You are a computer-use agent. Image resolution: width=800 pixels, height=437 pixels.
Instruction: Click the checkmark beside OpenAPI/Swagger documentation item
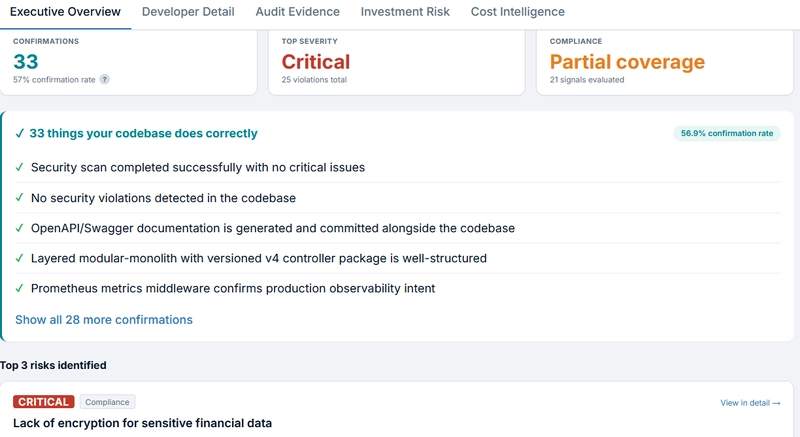[x=19, y=228]
